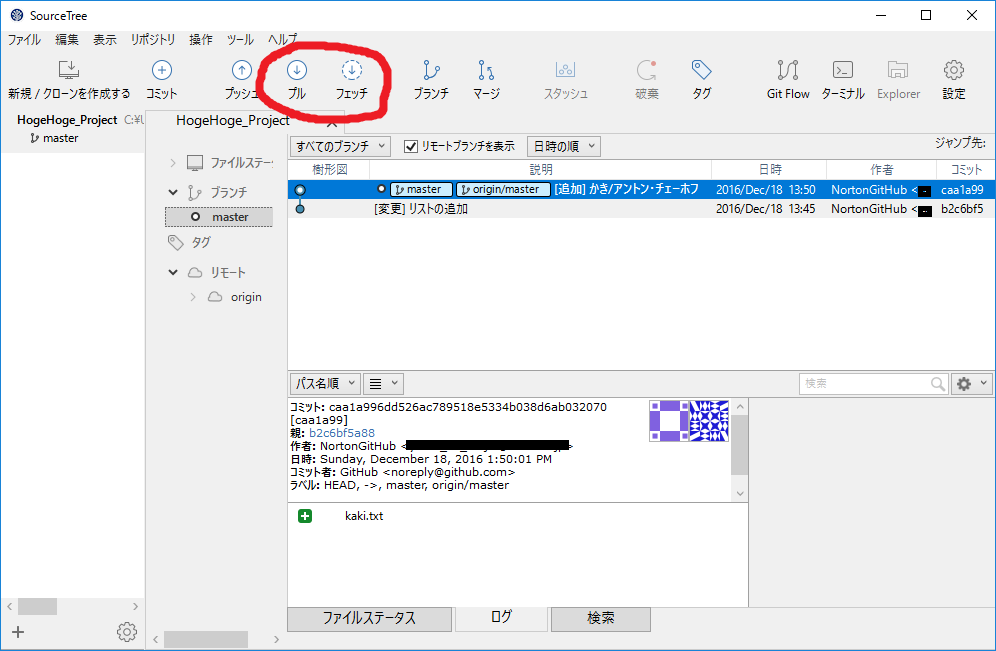Screen dimensions: 996x651
Task: Click the commit details vertical scrollbar thumb
Action: [739, 445]
